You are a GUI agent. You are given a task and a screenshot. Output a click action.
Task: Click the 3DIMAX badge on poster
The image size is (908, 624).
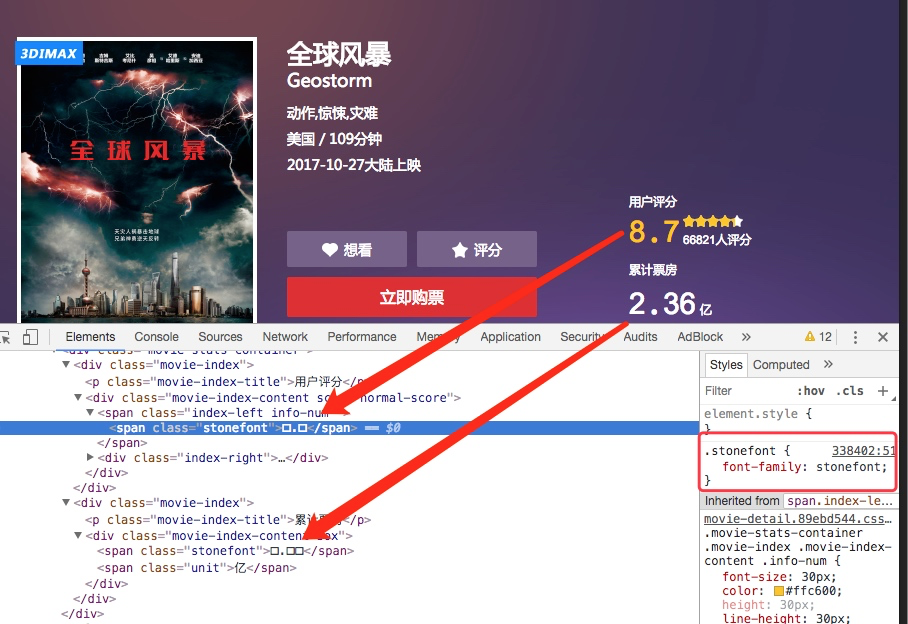click(49, 54)
